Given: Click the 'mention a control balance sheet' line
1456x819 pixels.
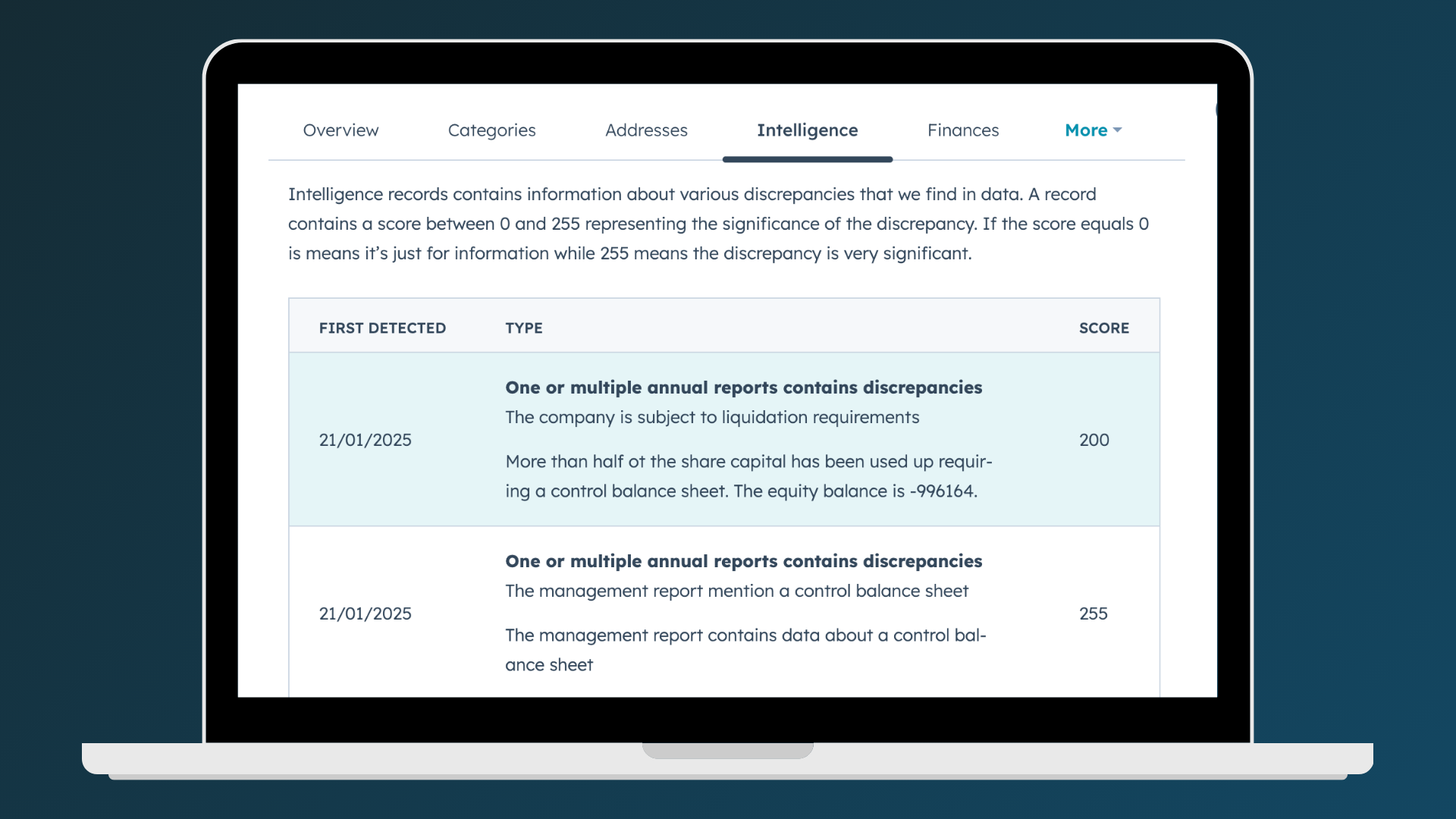Looking at the screenshot, I should (x=736, y=591).
